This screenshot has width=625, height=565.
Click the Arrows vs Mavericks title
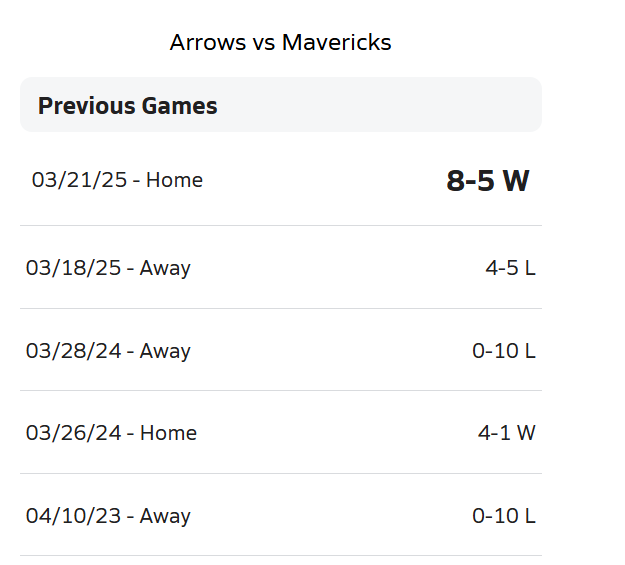(280, 42)
